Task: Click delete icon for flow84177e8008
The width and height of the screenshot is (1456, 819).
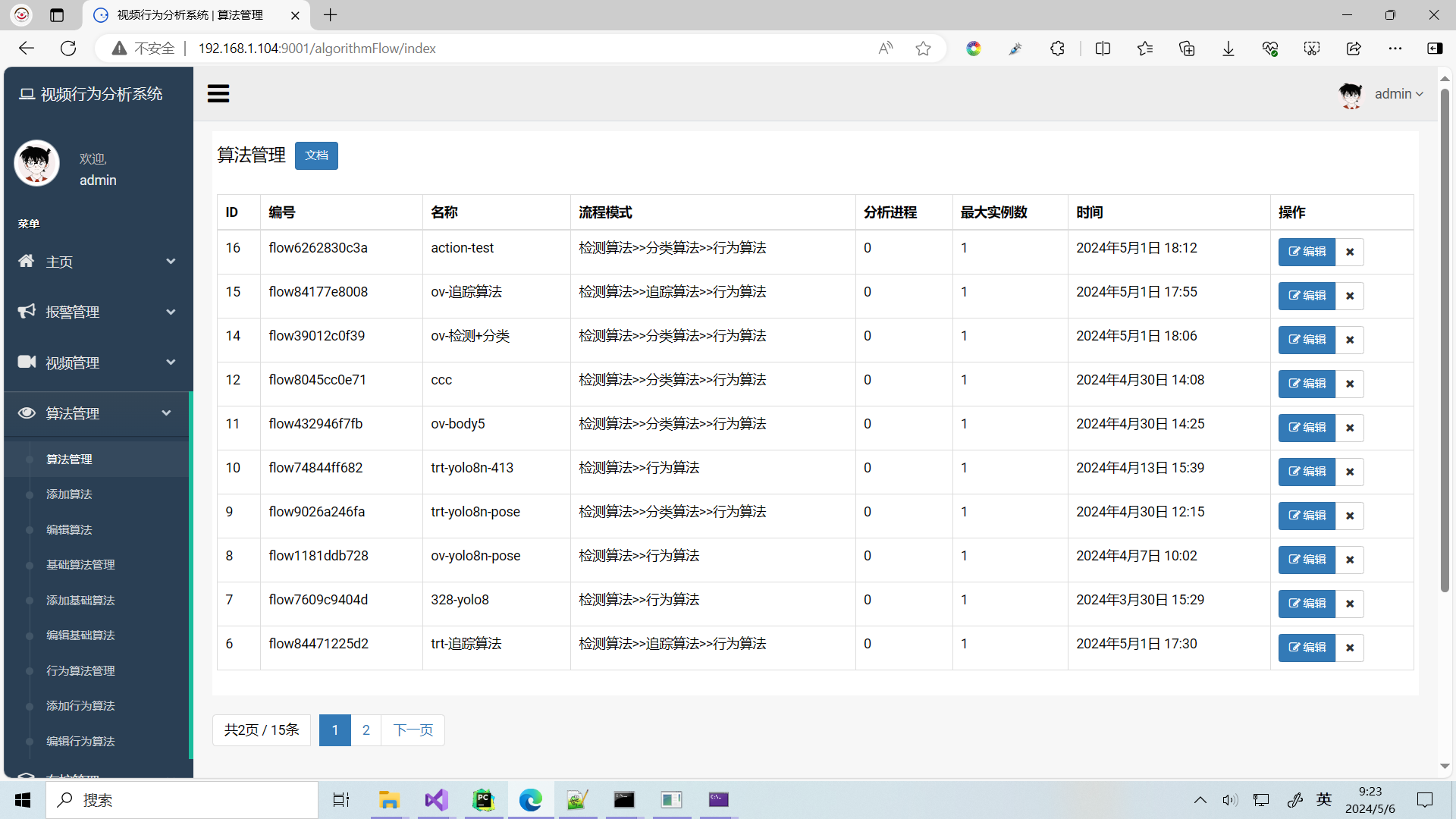Action: [1350, 295]
